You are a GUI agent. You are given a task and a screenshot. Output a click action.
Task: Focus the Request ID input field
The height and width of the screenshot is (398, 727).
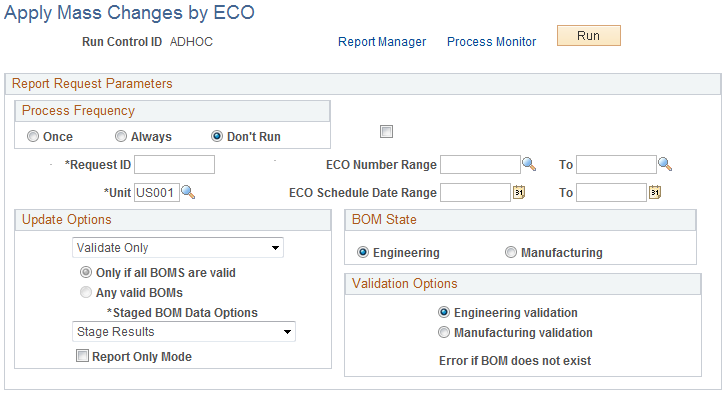click(x=174, y=165)
